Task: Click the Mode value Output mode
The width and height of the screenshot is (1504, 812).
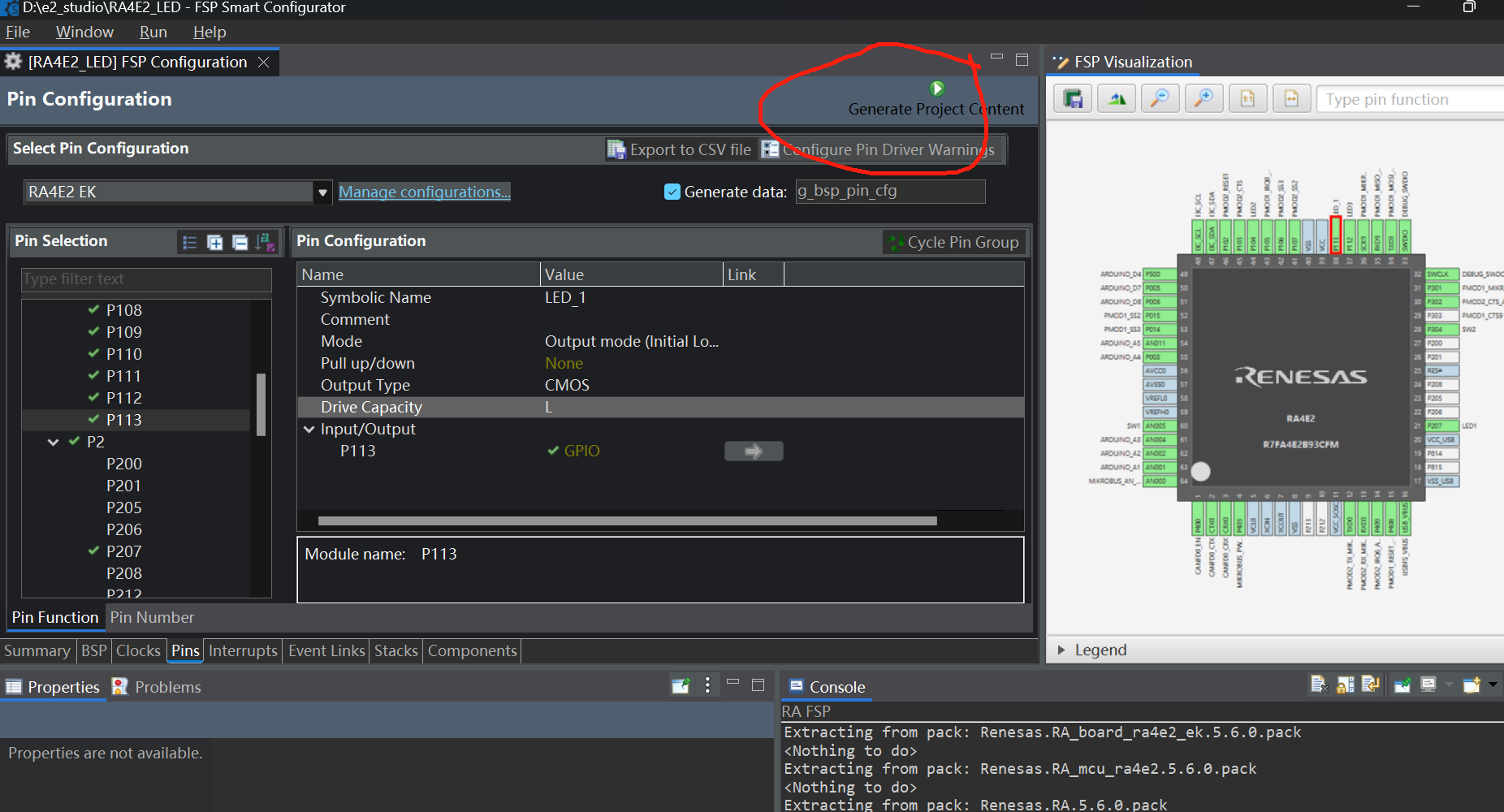Action: click(632, 342)
